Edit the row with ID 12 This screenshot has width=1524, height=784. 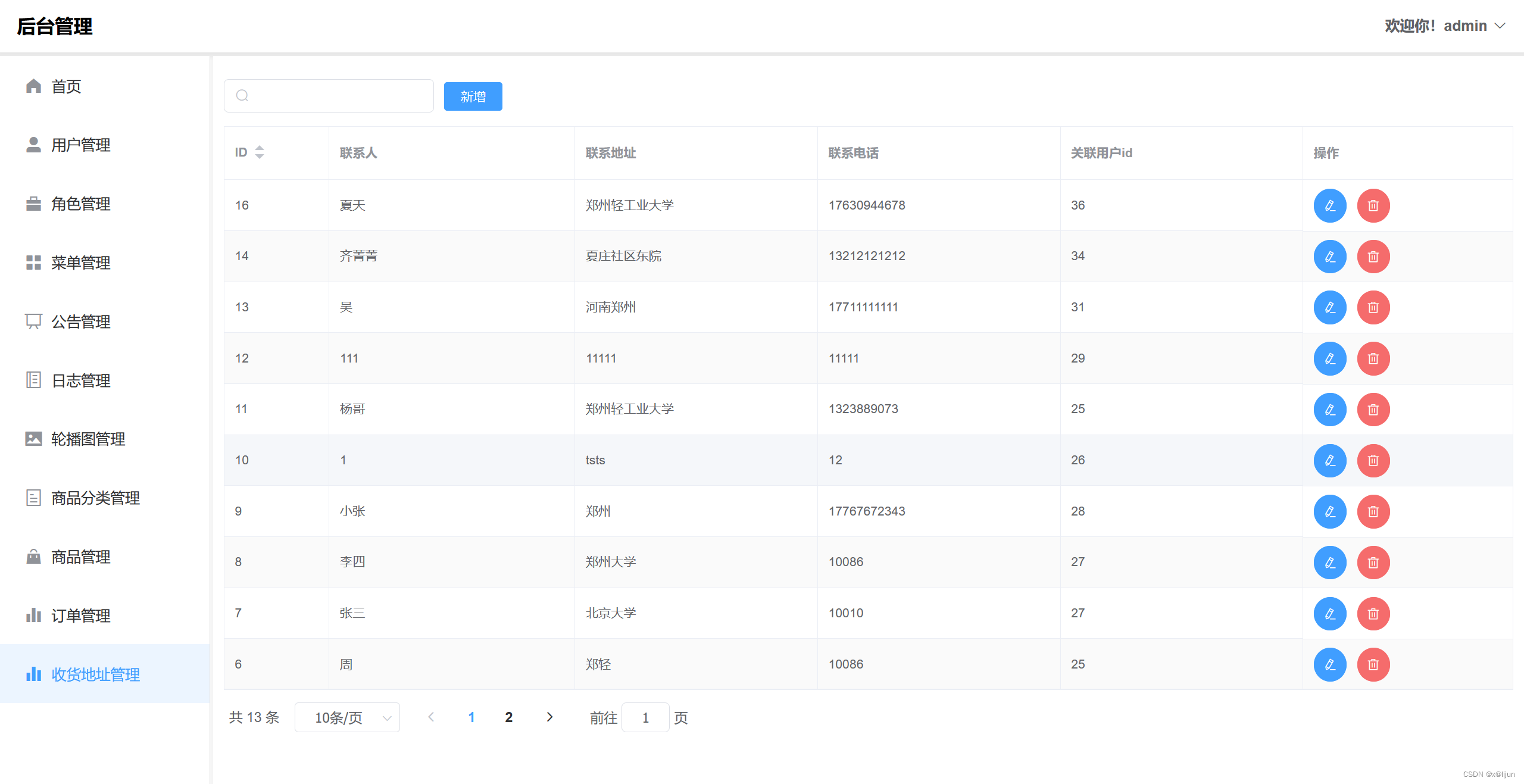pyautogui.click(x=1330, y=358)
